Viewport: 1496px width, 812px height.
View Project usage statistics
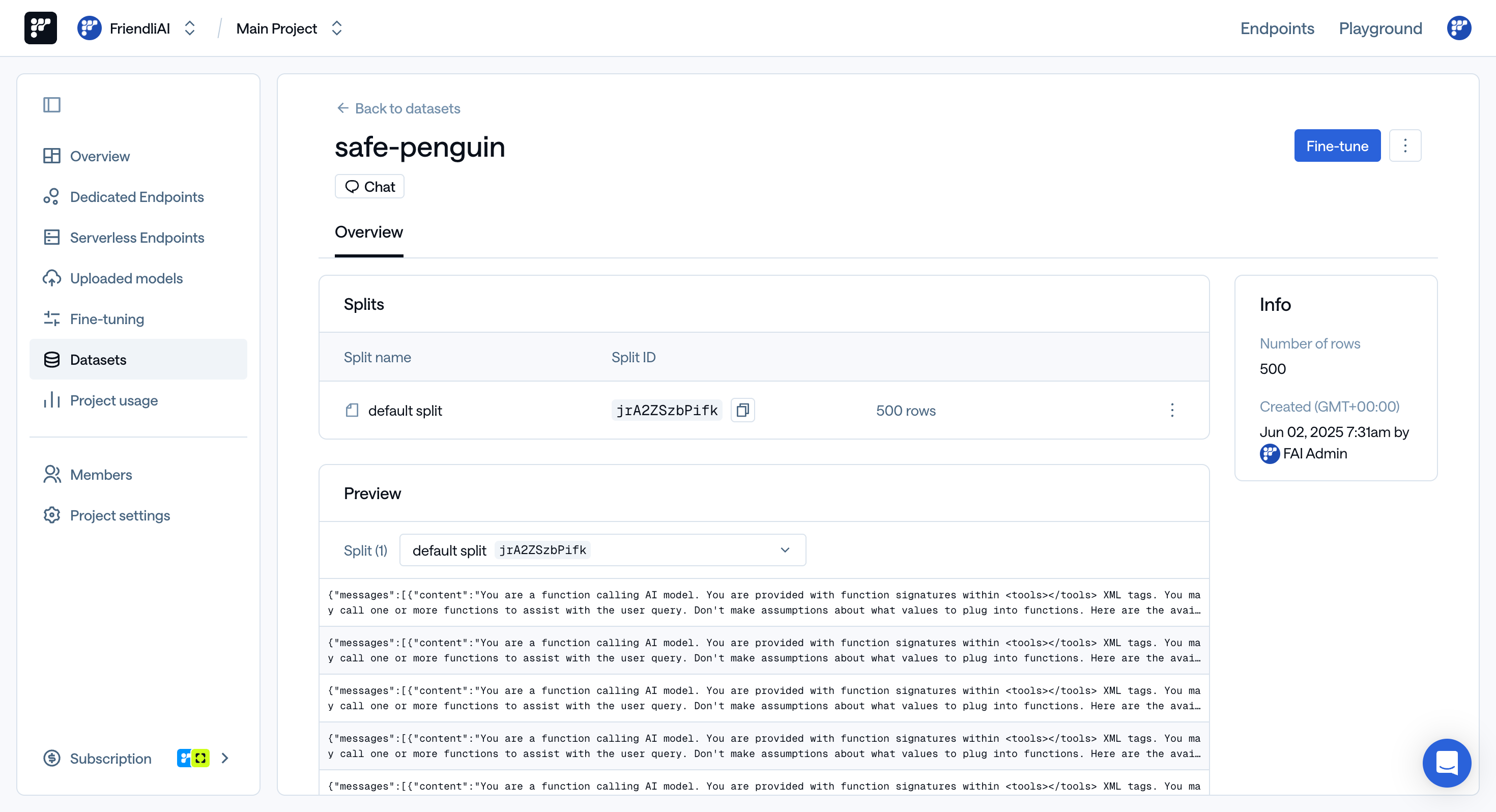pyautogui.click(x=114, y=400)
